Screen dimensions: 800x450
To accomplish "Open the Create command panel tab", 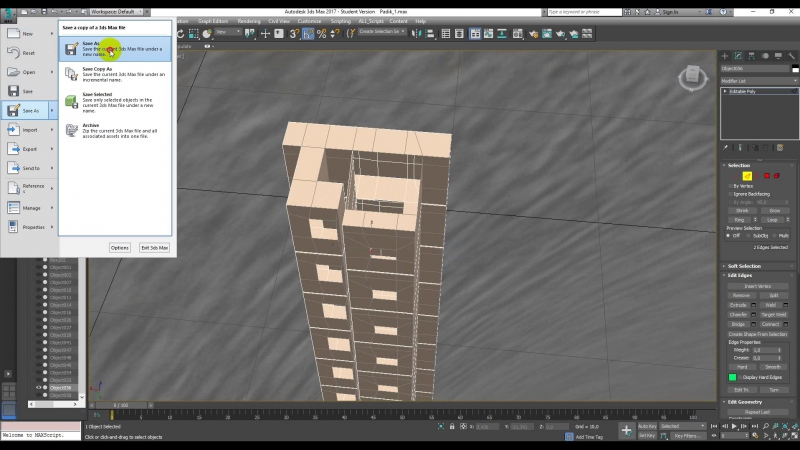I will pyautogui.click(x=725, y=56).
